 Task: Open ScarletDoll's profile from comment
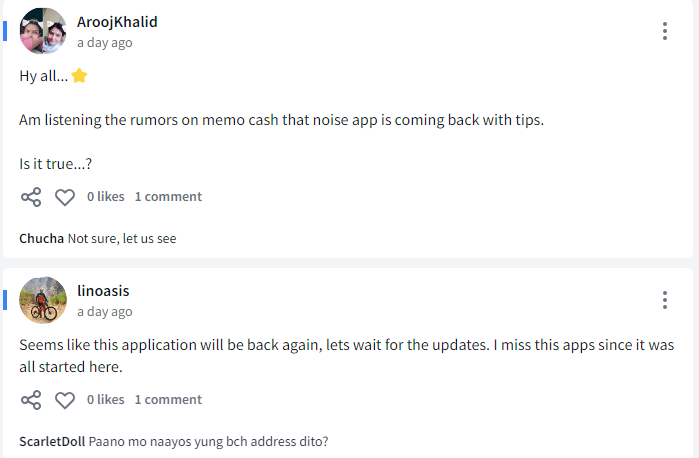(52, 441)
